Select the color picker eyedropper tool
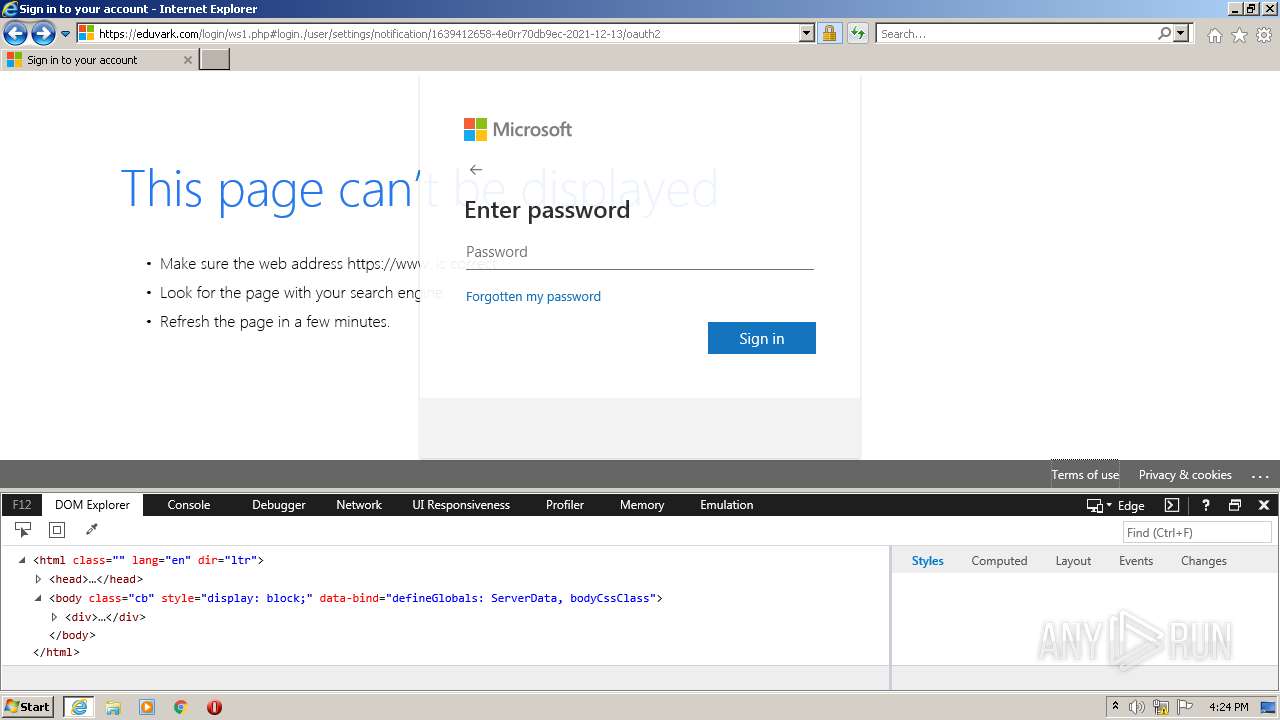 [92, 530]
